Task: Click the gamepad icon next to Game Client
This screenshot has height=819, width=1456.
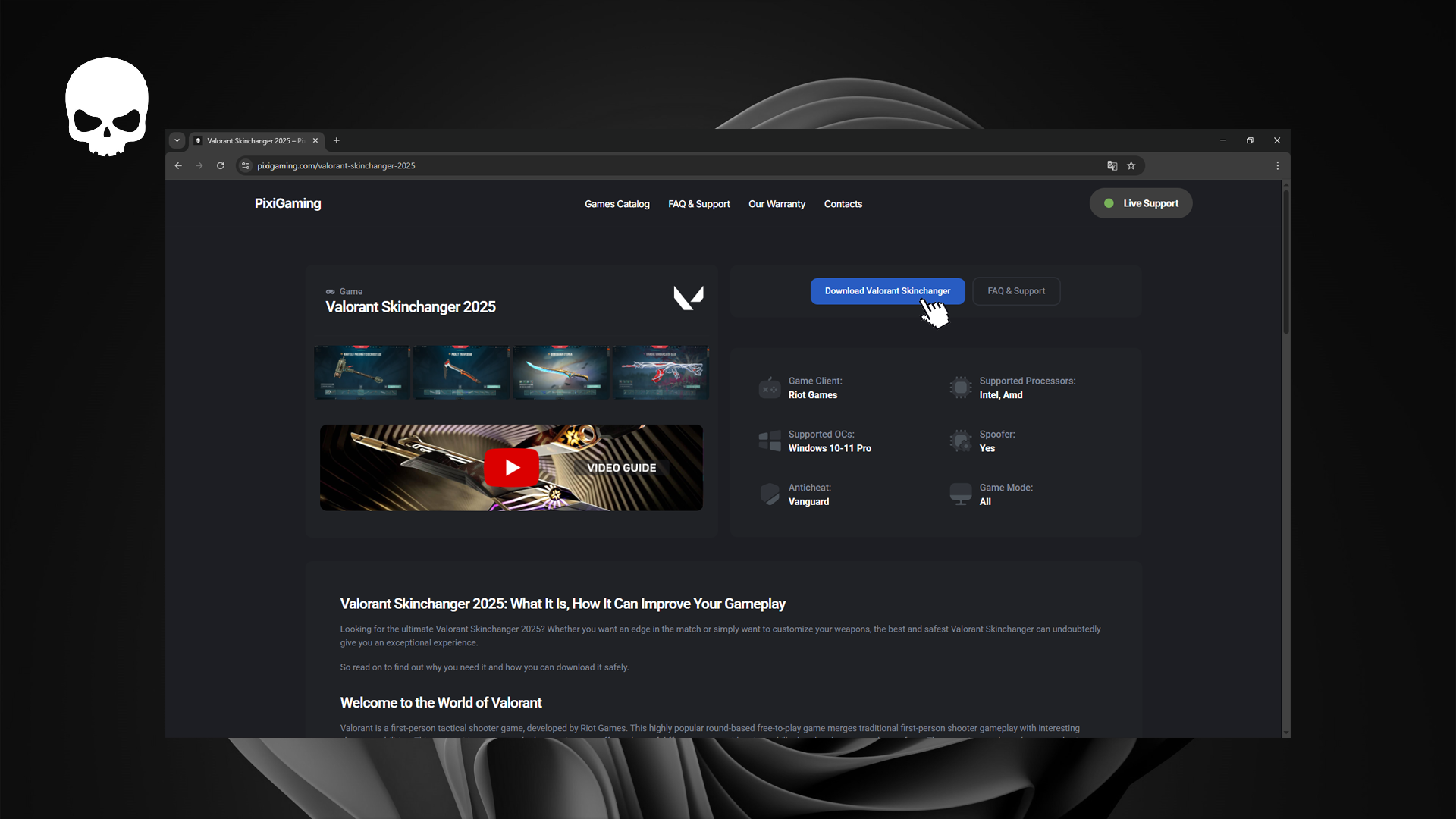Action: coord(769,388)
